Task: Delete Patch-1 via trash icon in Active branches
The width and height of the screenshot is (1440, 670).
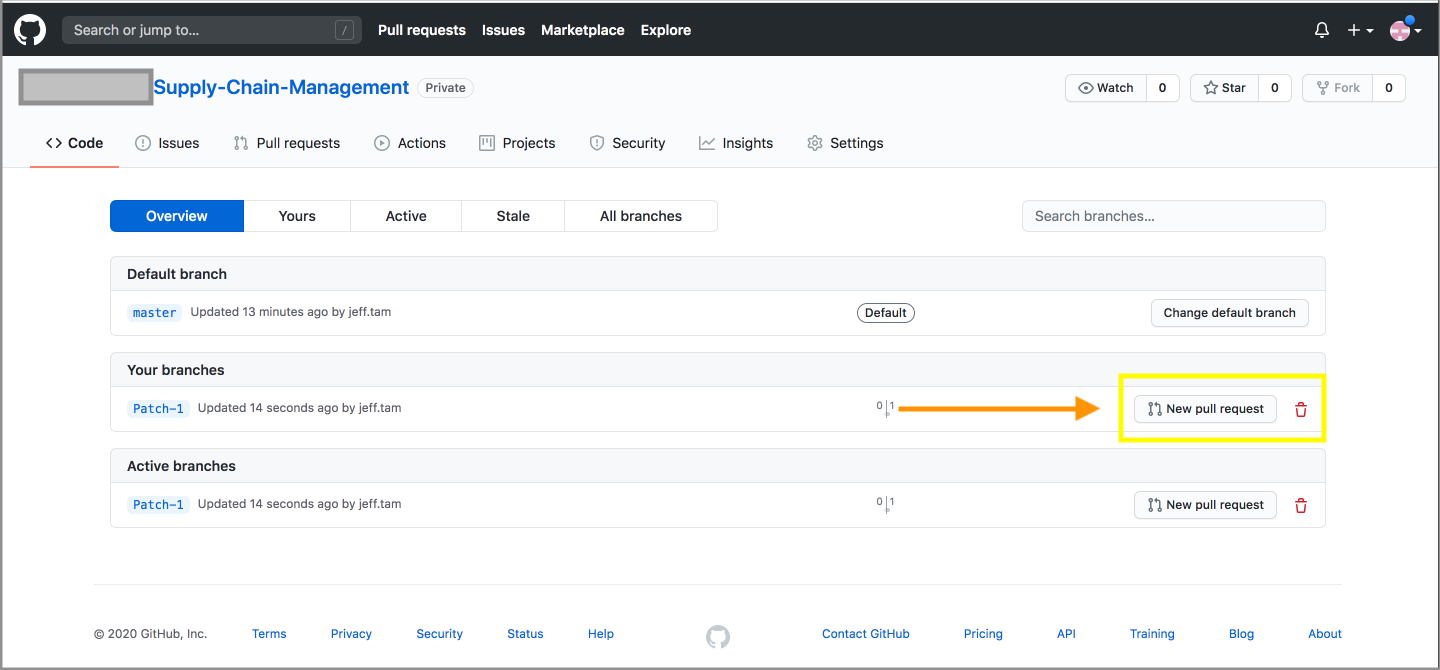Action: (x=1301, y=505)
